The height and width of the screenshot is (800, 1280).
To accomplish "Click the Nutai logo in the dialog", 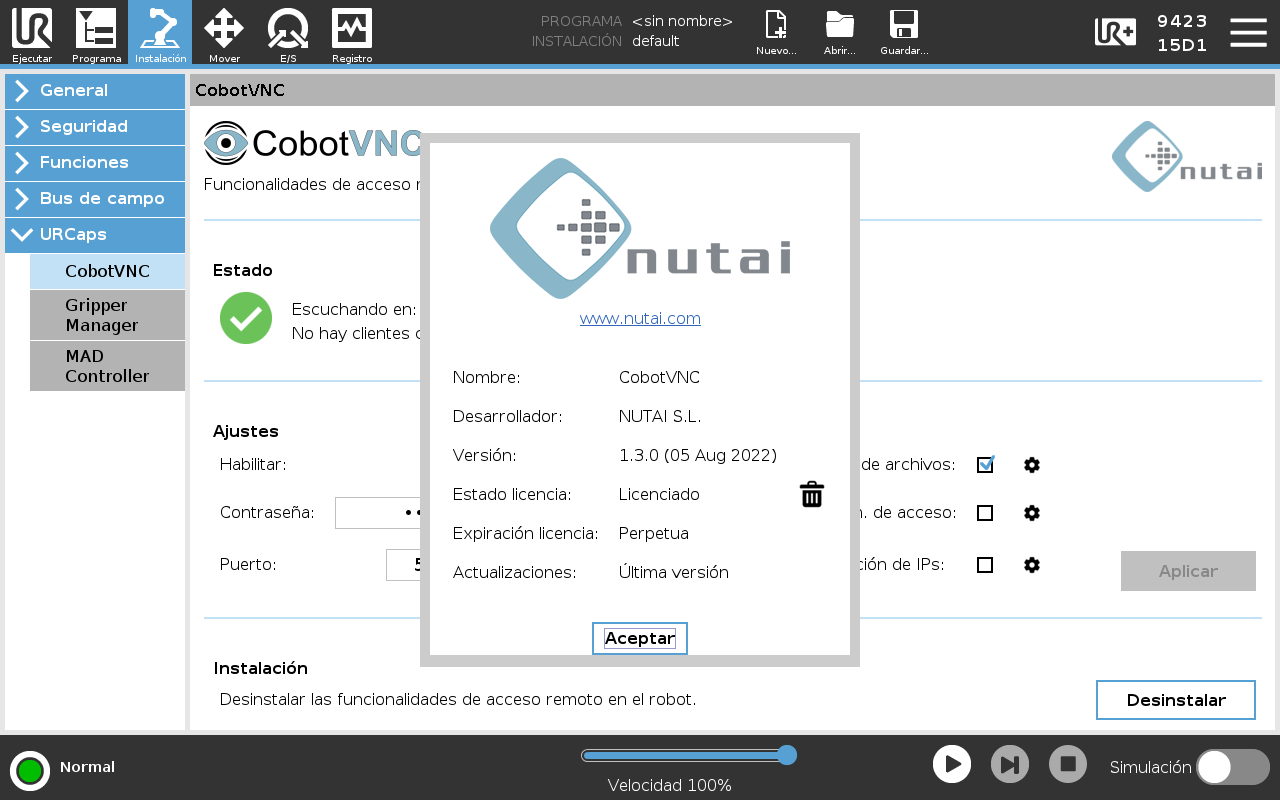I will coord(640,228).
